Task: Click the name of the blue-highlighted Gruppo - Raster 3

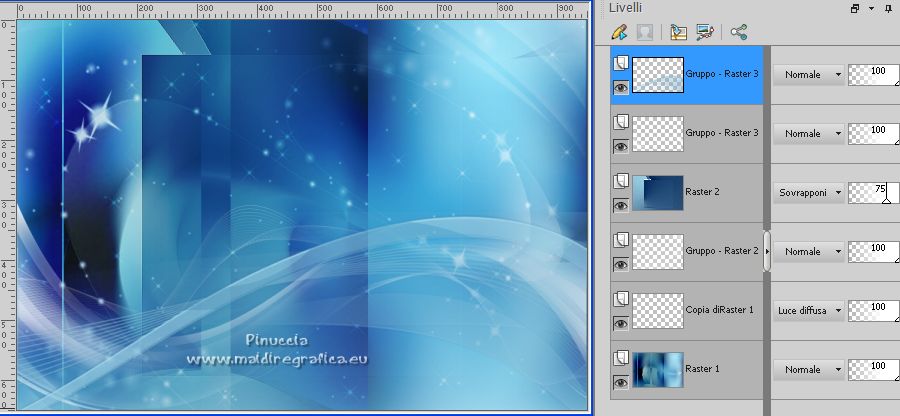Action: (x=722, y=73)
